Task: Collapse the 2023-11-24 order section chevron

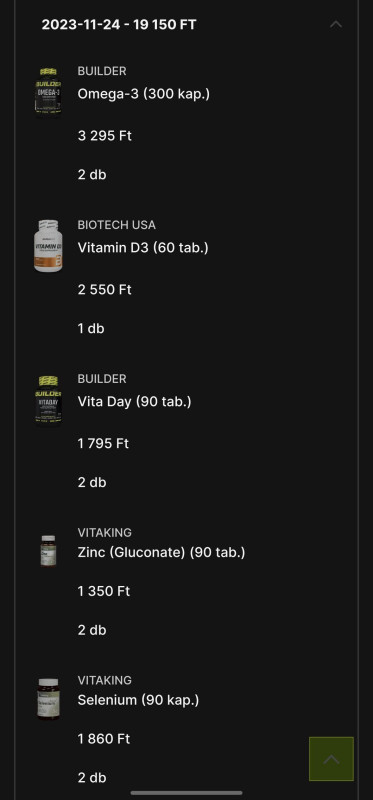Action: pos(335,24)
